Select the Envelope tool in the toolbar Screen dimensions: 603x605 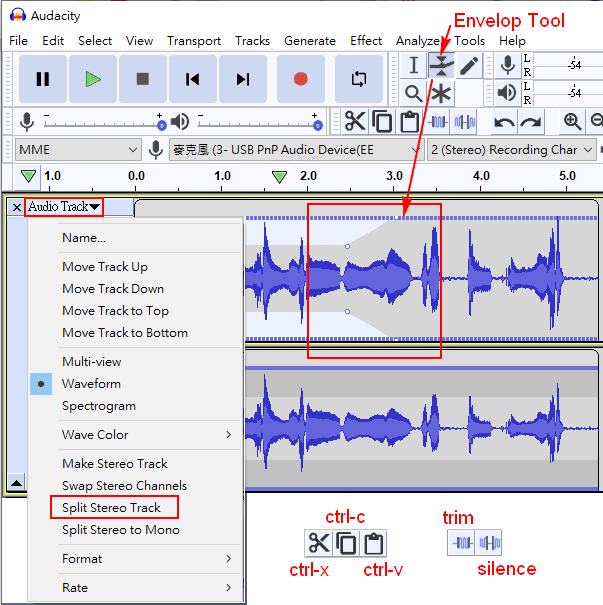441,66
